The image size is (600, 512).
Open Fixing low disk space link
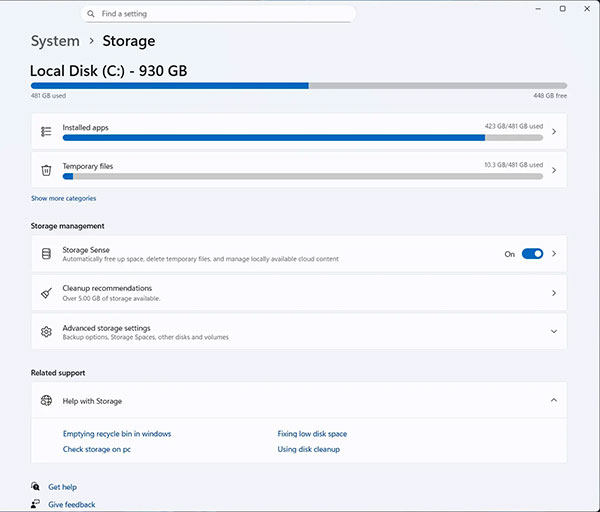312,434
